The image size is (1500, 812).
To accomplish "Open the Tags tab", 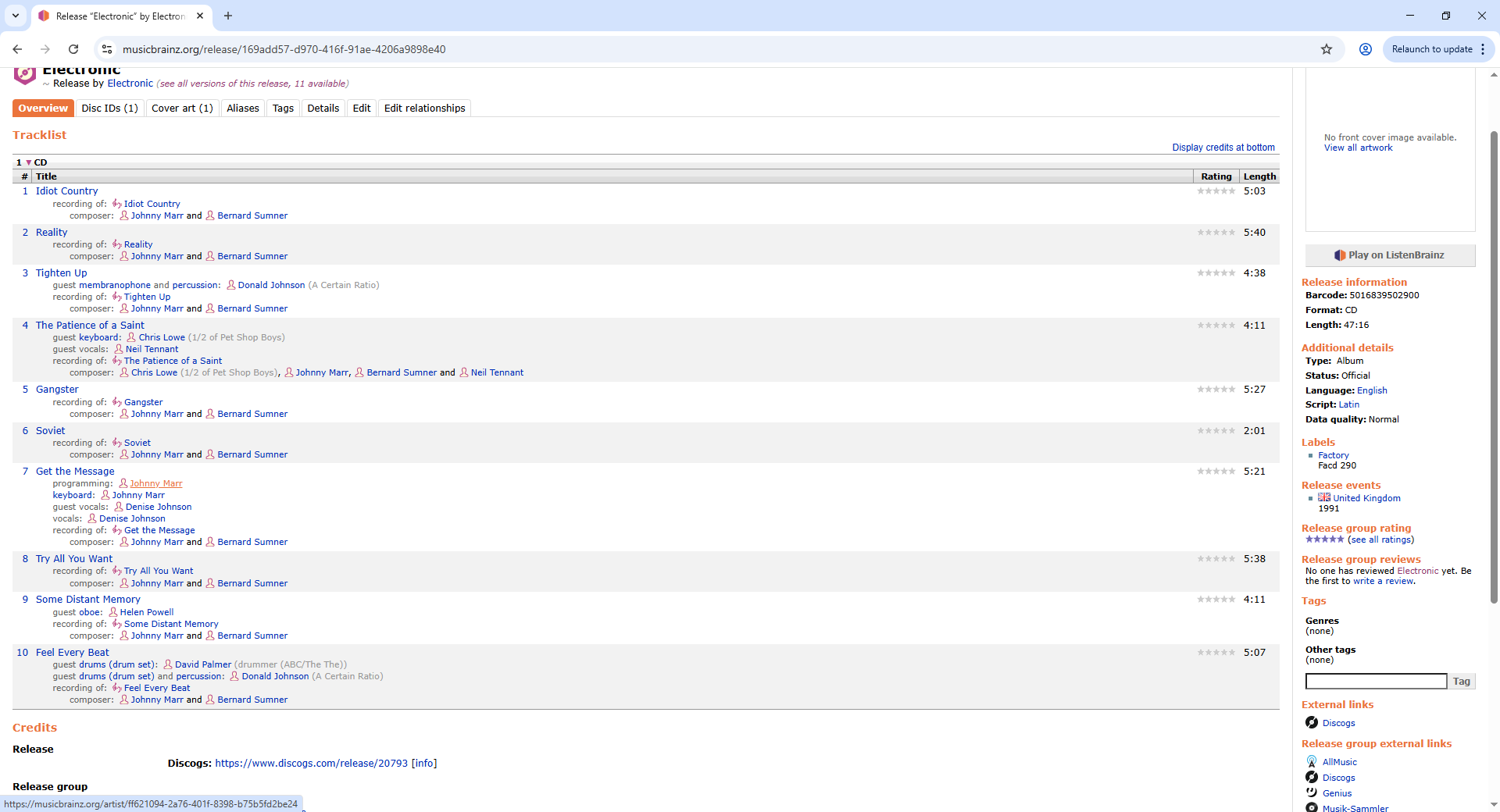I will tap(283, 109).
